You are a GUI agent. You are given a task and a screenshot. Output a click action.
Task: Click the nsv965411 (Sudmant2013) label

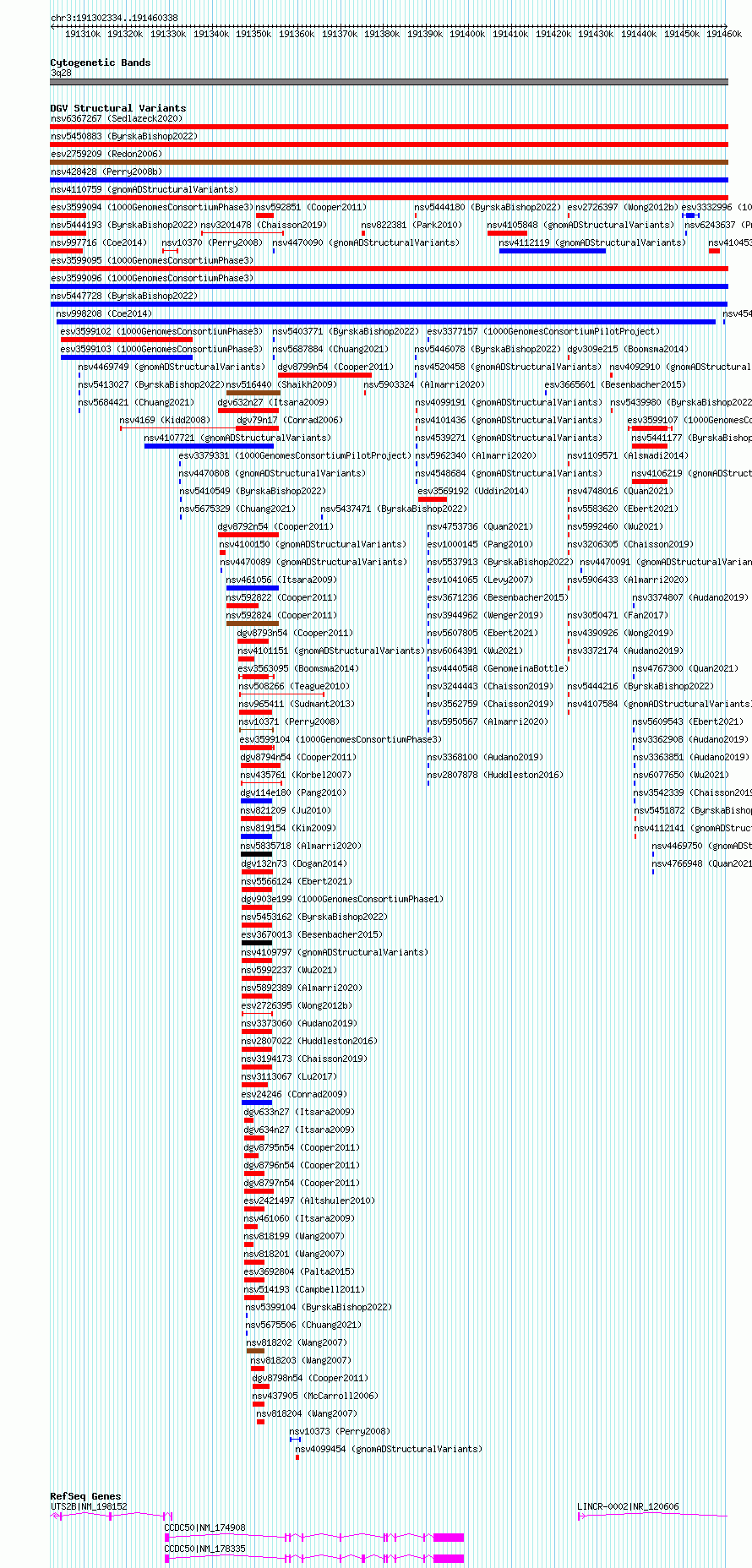(x=297, y=705)
